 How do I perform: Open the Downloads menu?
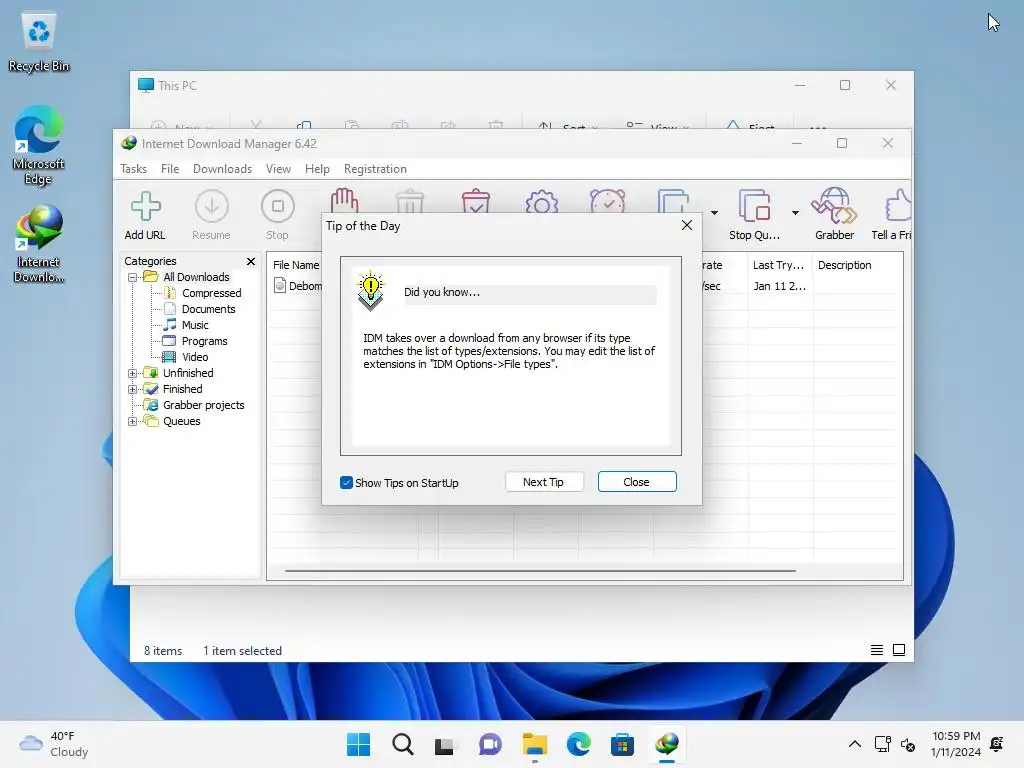222,169
